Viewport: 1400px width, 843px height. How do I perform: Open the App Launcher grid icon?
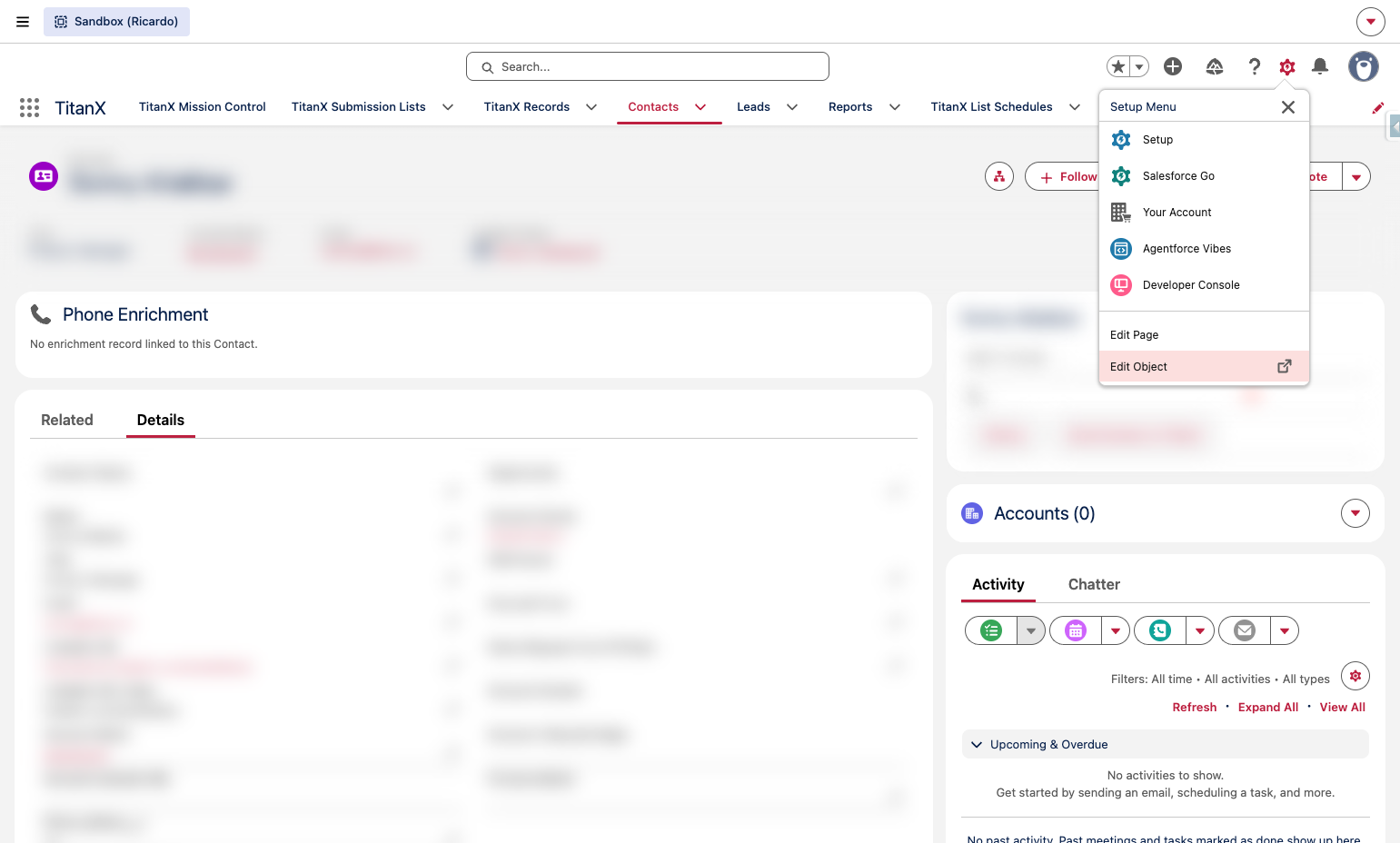coord(29,107)
